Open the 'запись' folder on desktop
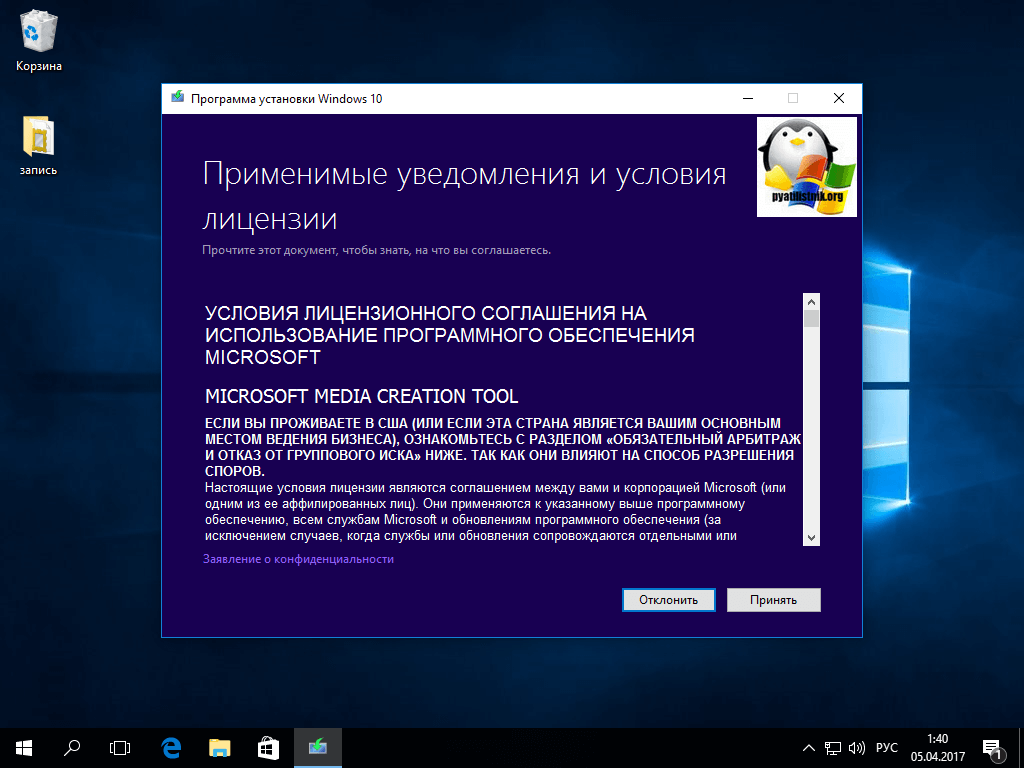 [x=39, y=145]
